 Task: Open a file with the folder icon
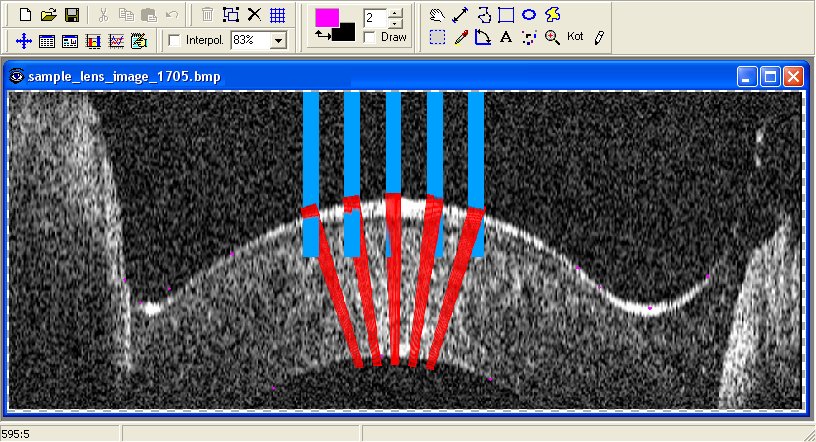tap(48, 15)
